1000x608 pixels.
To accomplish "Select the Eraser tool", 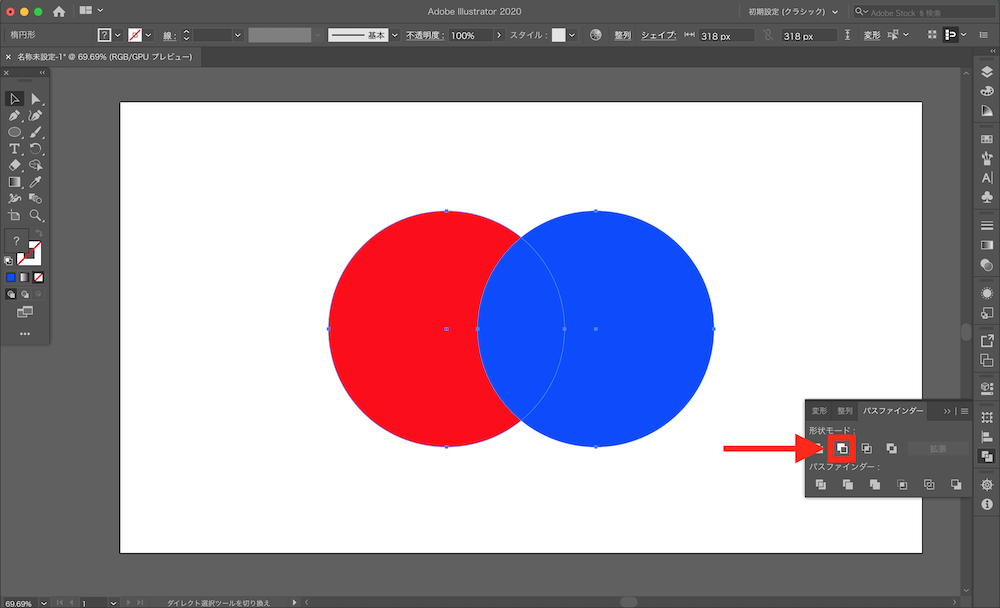I will [14, 165].
